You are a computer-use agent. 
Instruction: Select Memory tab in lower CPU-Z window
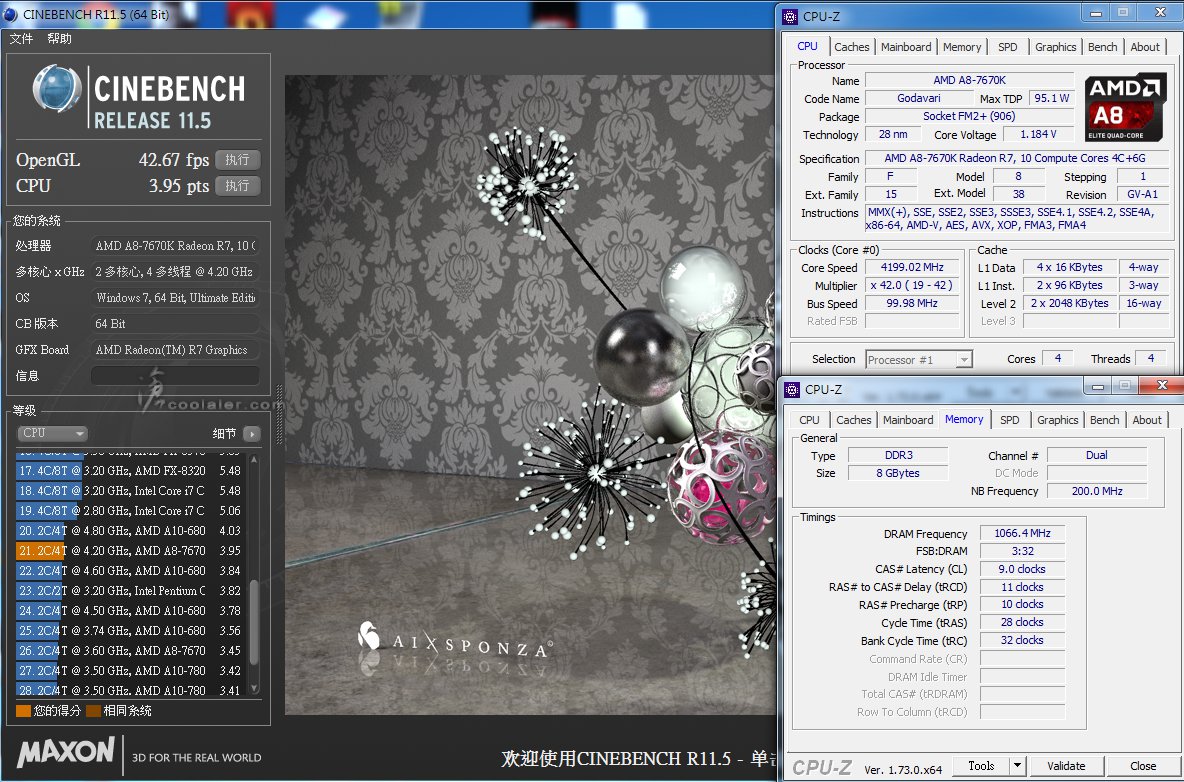(x=964, y=419)
